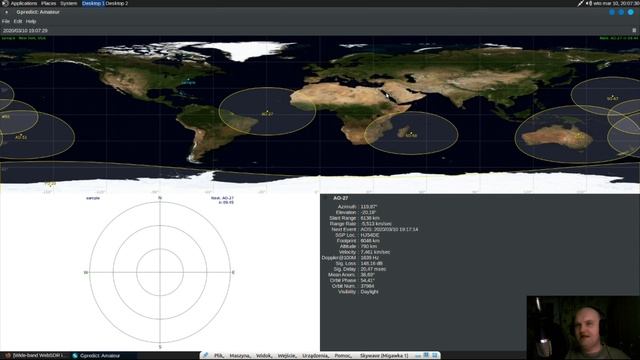Screen dimensions: 640x360
Task: Click the network icon in system tray
Action: tap(580, 3)
